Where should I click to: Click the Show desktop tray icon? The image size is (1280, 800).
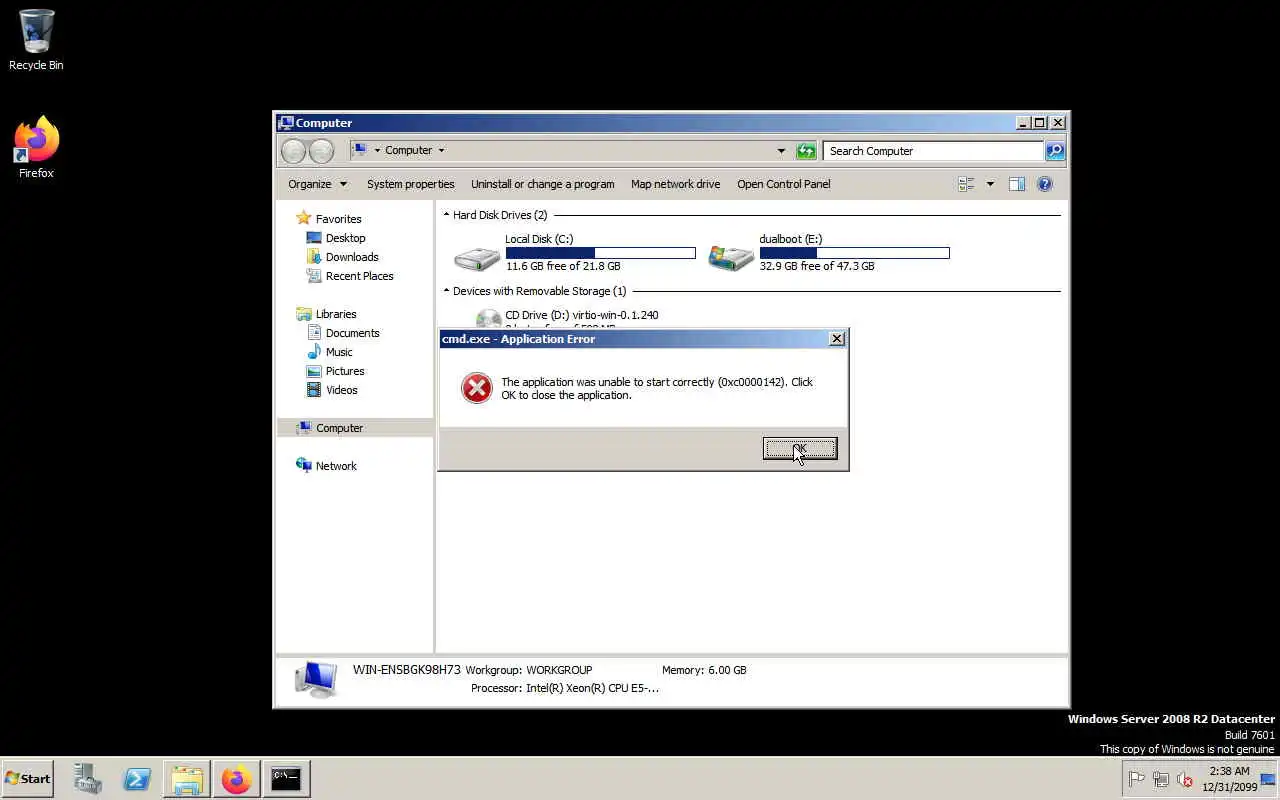click(1268, 779)
